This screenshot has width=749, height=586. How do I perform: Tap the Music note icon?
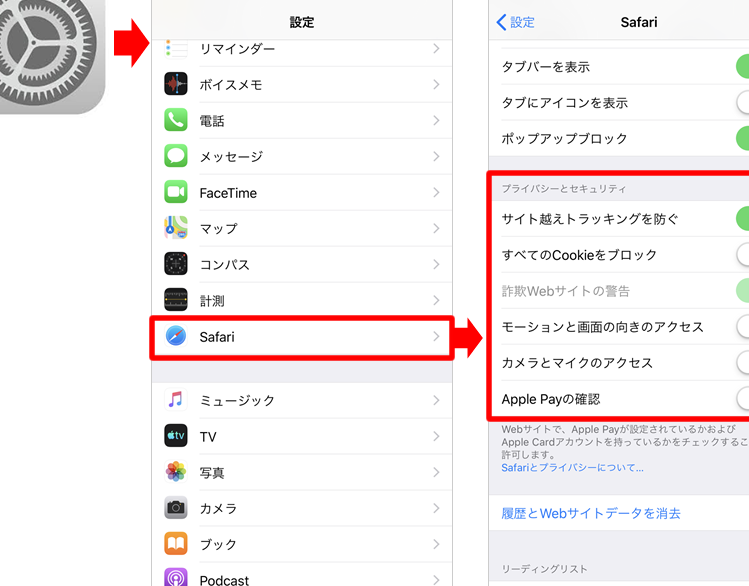point(176,400)
